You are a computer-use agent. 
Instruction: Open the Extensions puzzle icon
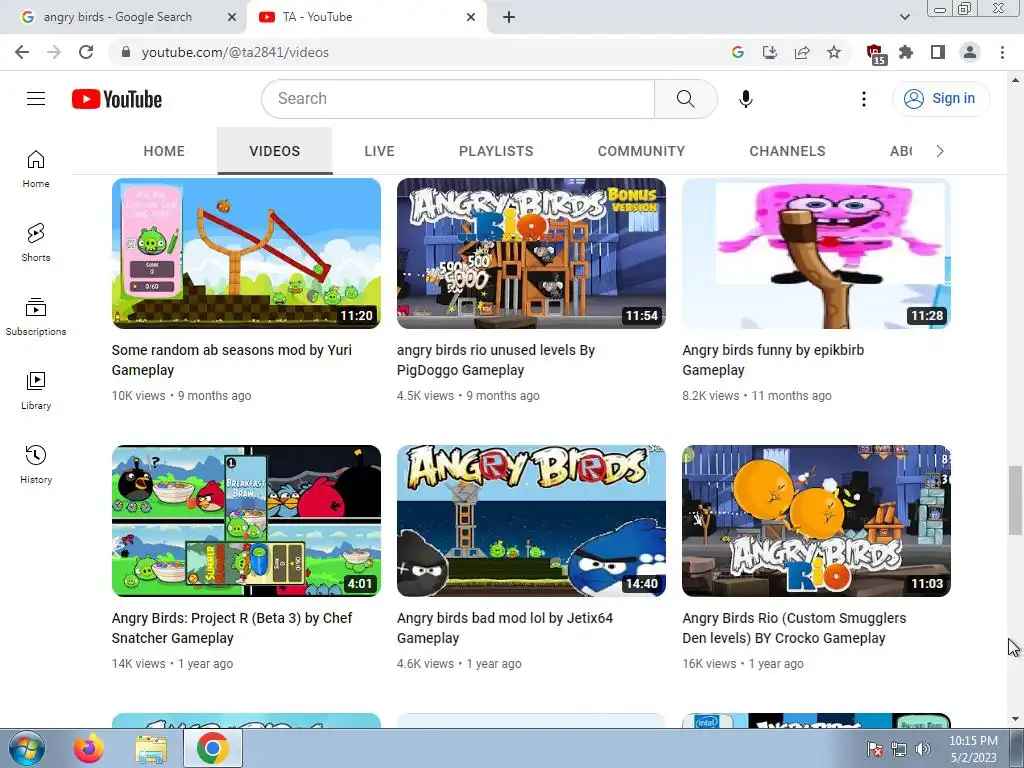(x=906, y=52)
